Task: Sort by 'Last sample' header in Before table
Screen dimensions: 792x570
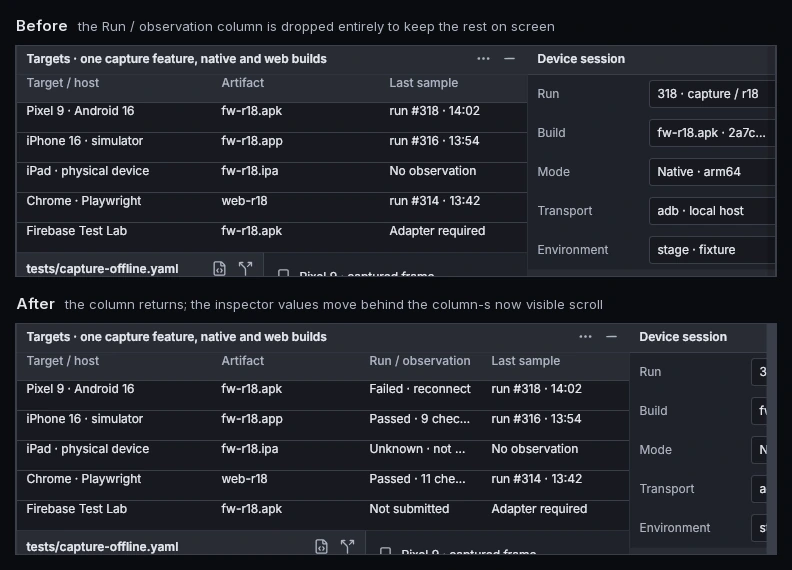Action: [423, 83]
